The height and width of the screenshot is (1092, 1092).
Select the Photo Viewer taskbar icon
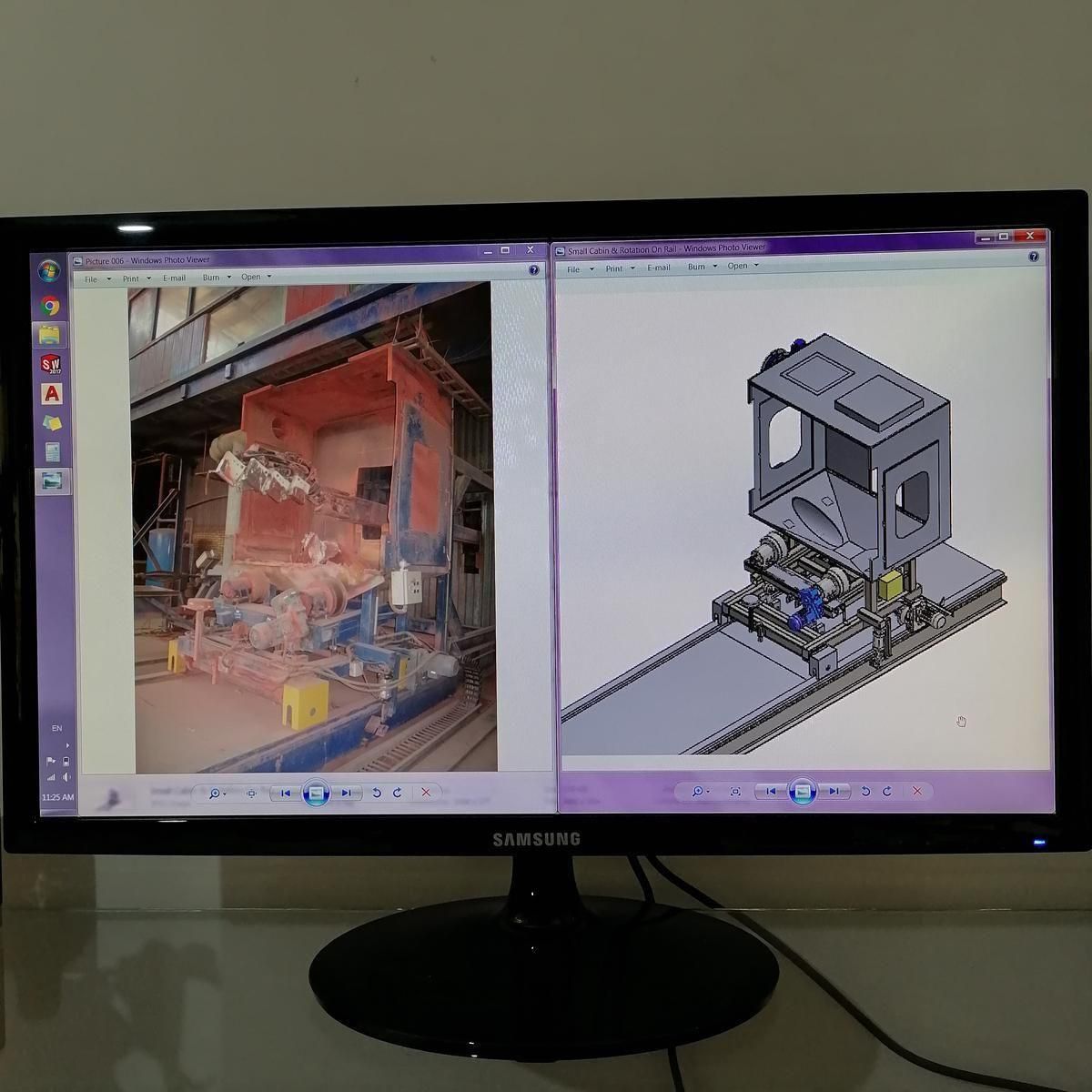(x=54, y=480)
